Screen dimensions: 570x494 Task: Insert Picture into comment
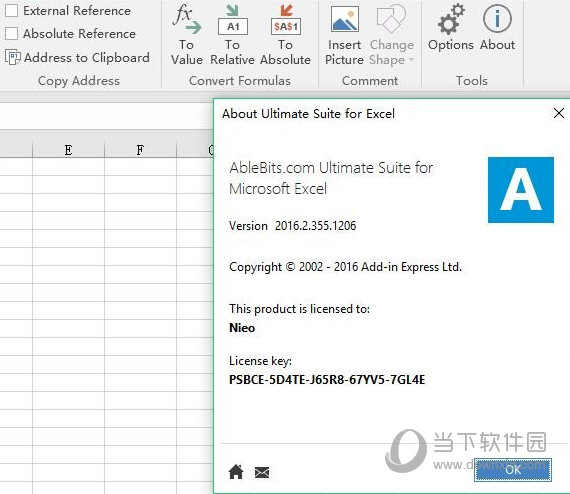pos(344,35)
